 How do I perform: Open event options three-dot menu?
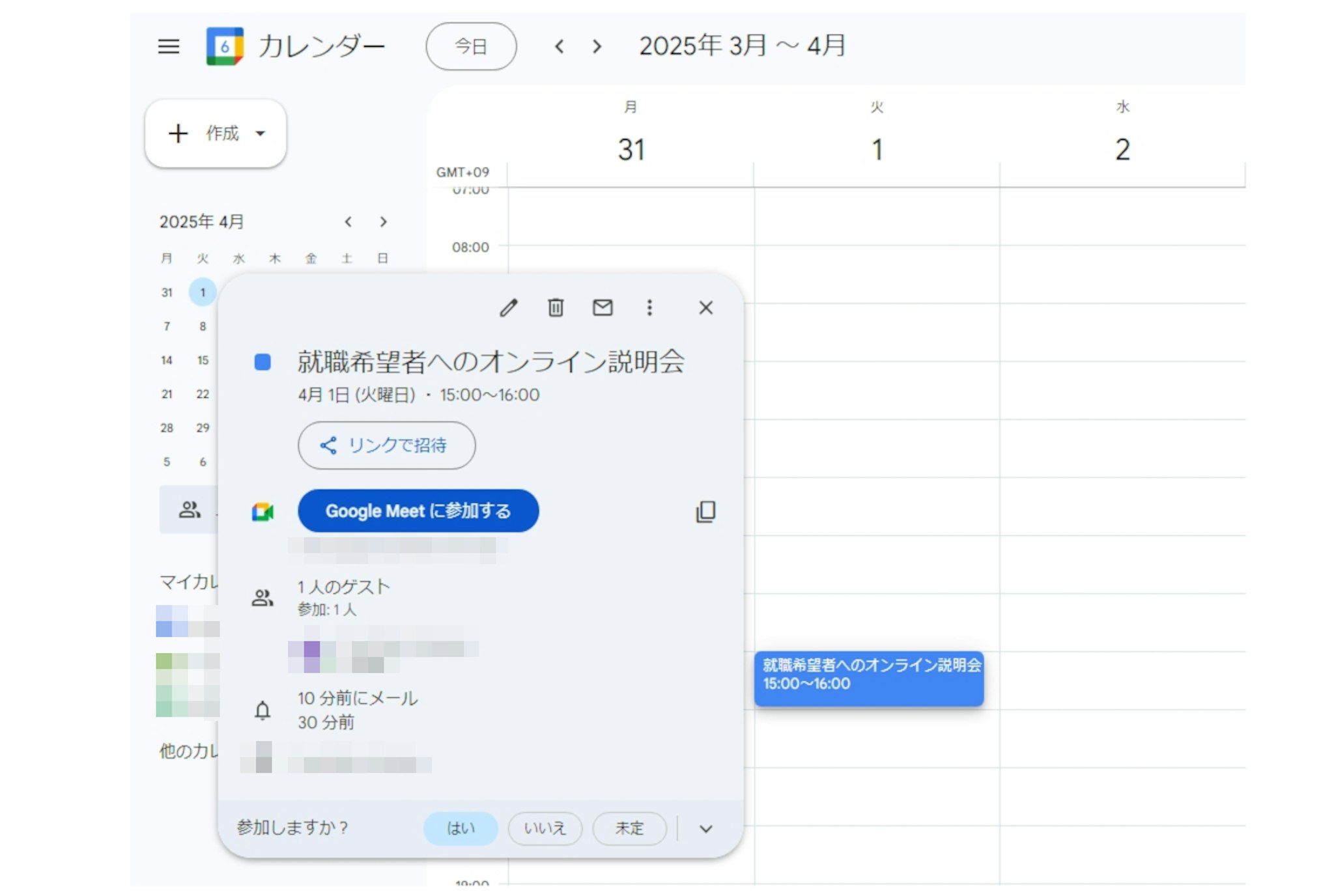(649, 307)
